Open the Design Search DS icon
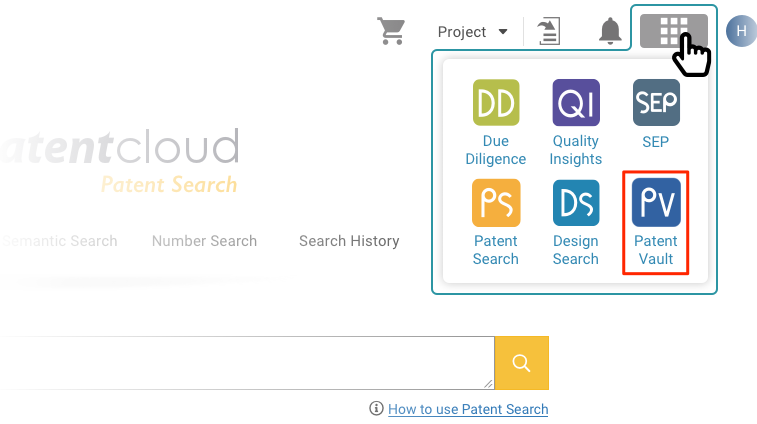 pos(576,203)
